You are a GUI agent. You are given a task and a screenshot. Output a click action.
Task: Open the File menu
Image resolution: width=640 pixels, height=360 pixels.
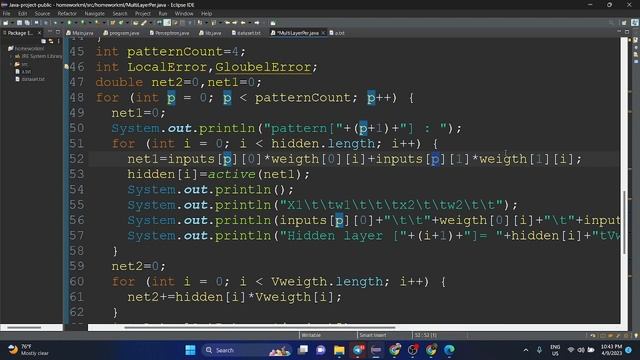coord(6,13)
